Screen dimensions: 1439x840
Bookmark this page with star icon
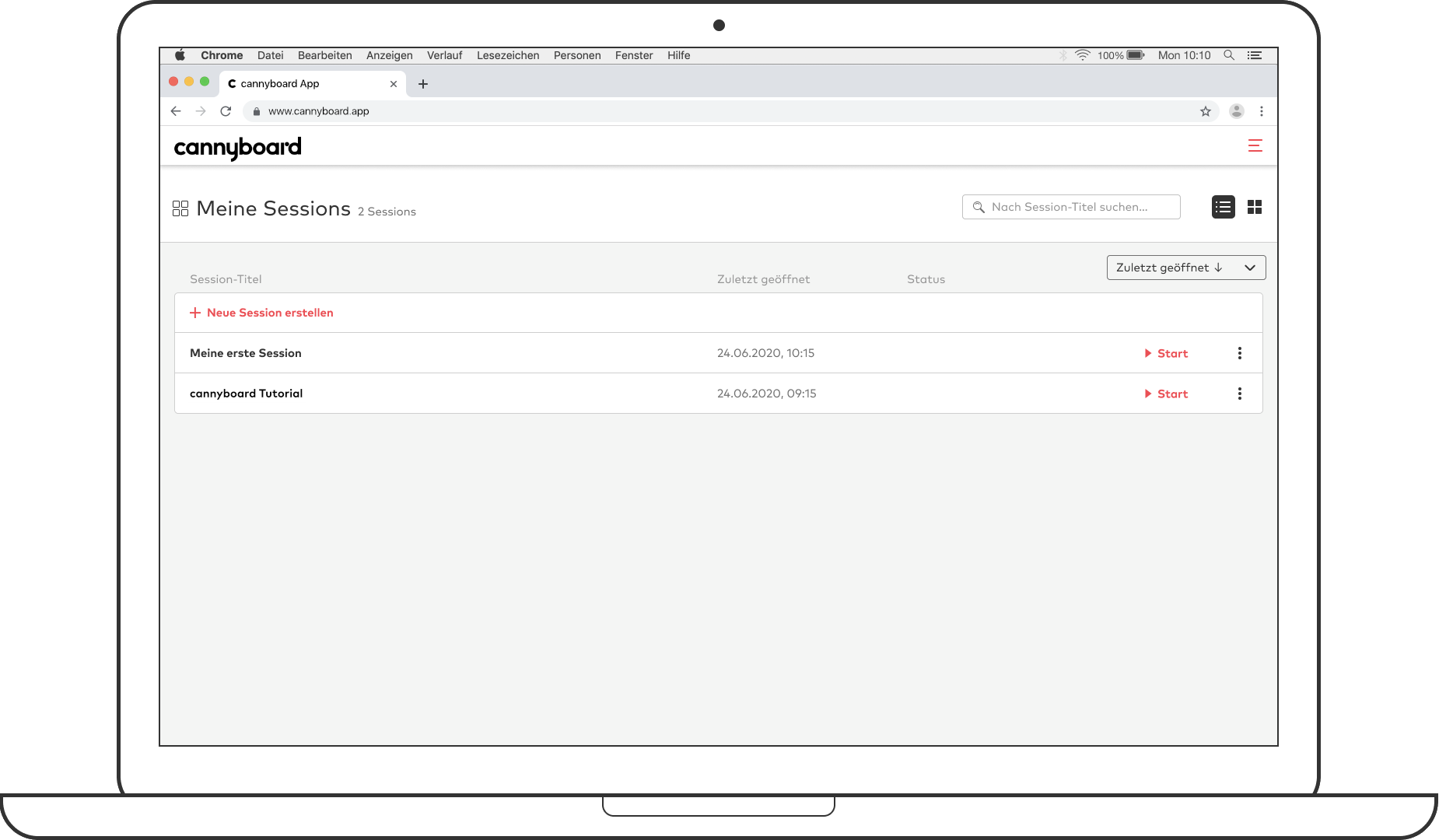coord(1206,111)
